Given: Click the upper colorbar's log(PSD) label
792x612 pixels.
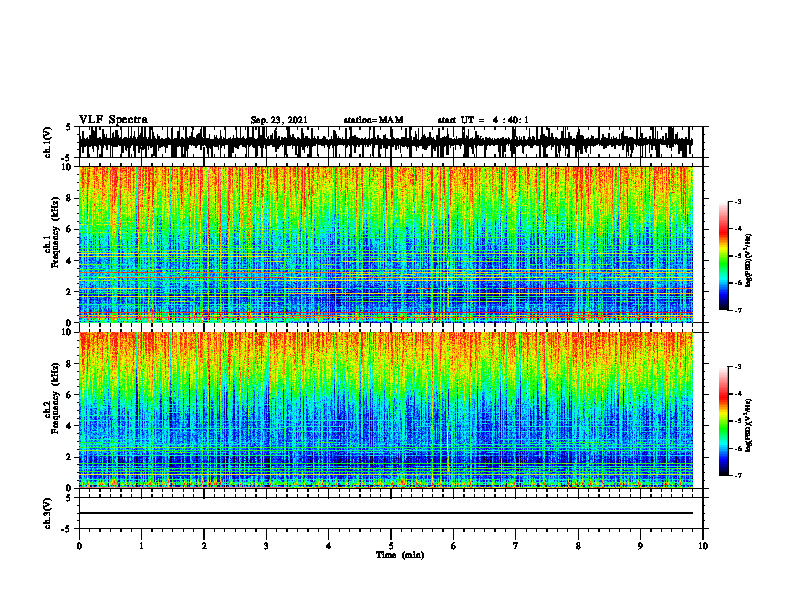Looking at the screenshot, I should click(749, 261).
